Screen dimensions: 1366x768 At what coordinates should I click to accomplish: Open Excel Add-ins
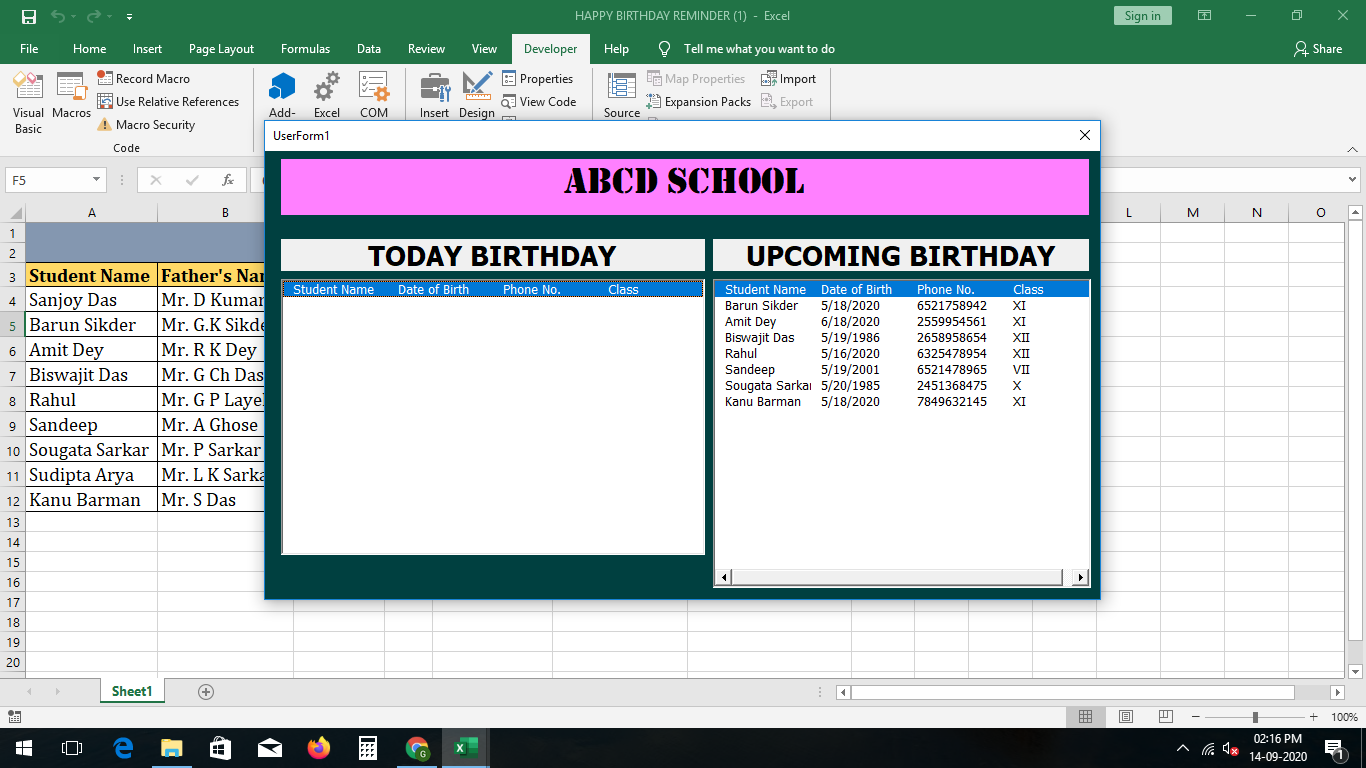326,94
